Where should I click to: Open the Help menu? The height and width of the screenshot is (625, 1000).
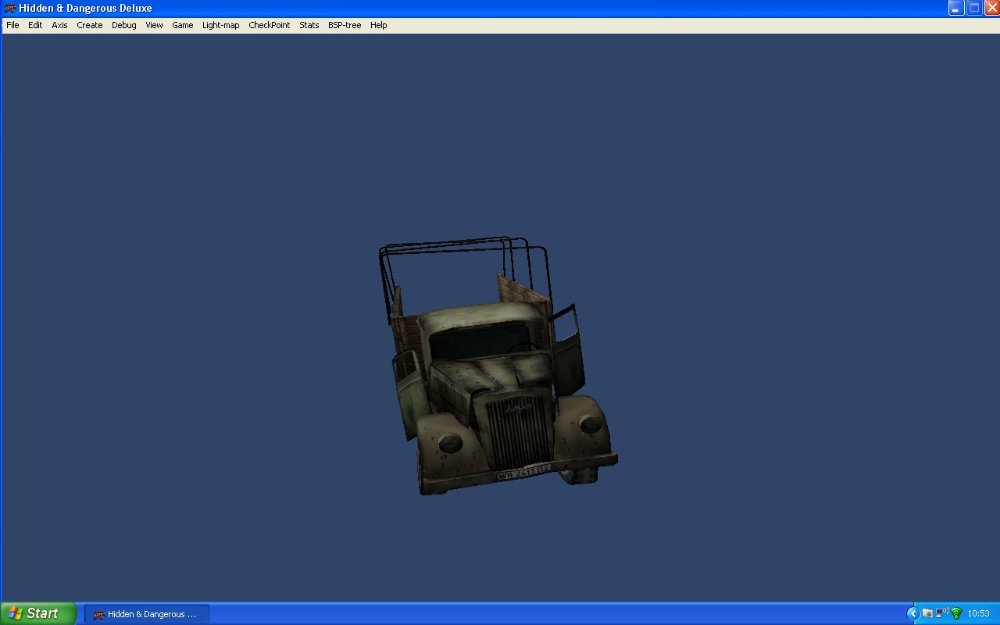point(379,25)
